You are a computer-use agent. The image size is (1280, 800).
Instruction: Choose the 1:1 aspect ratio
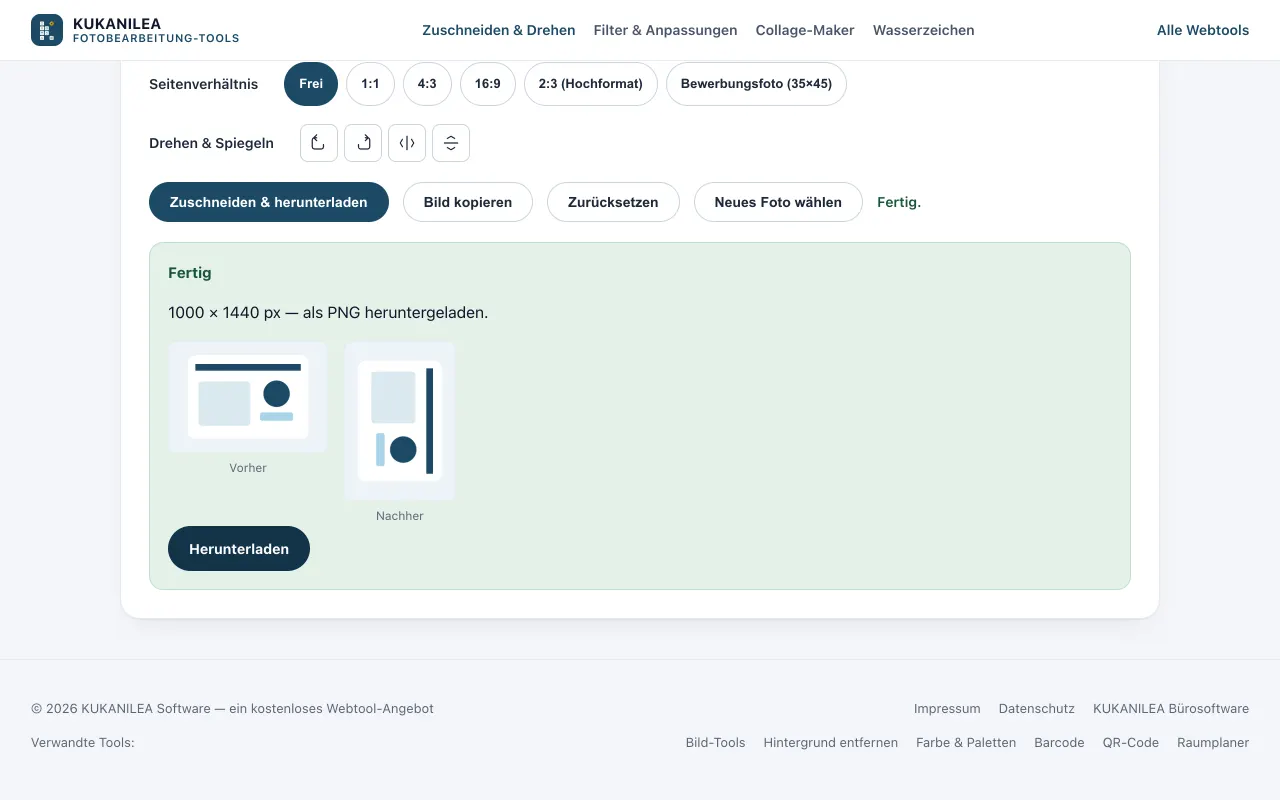point(370,84)
